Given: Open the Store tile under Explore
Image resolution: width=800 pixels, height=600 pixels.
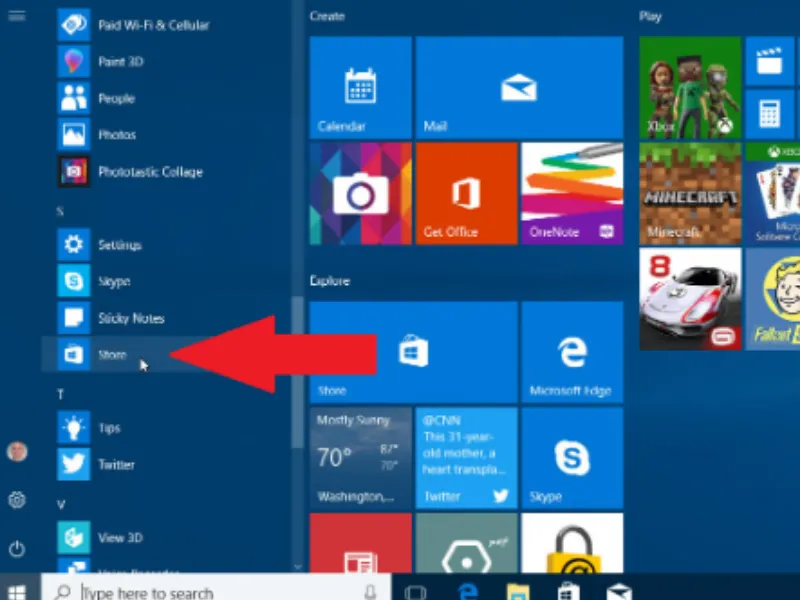Looking at the screenshot, I should click(413, 353).
